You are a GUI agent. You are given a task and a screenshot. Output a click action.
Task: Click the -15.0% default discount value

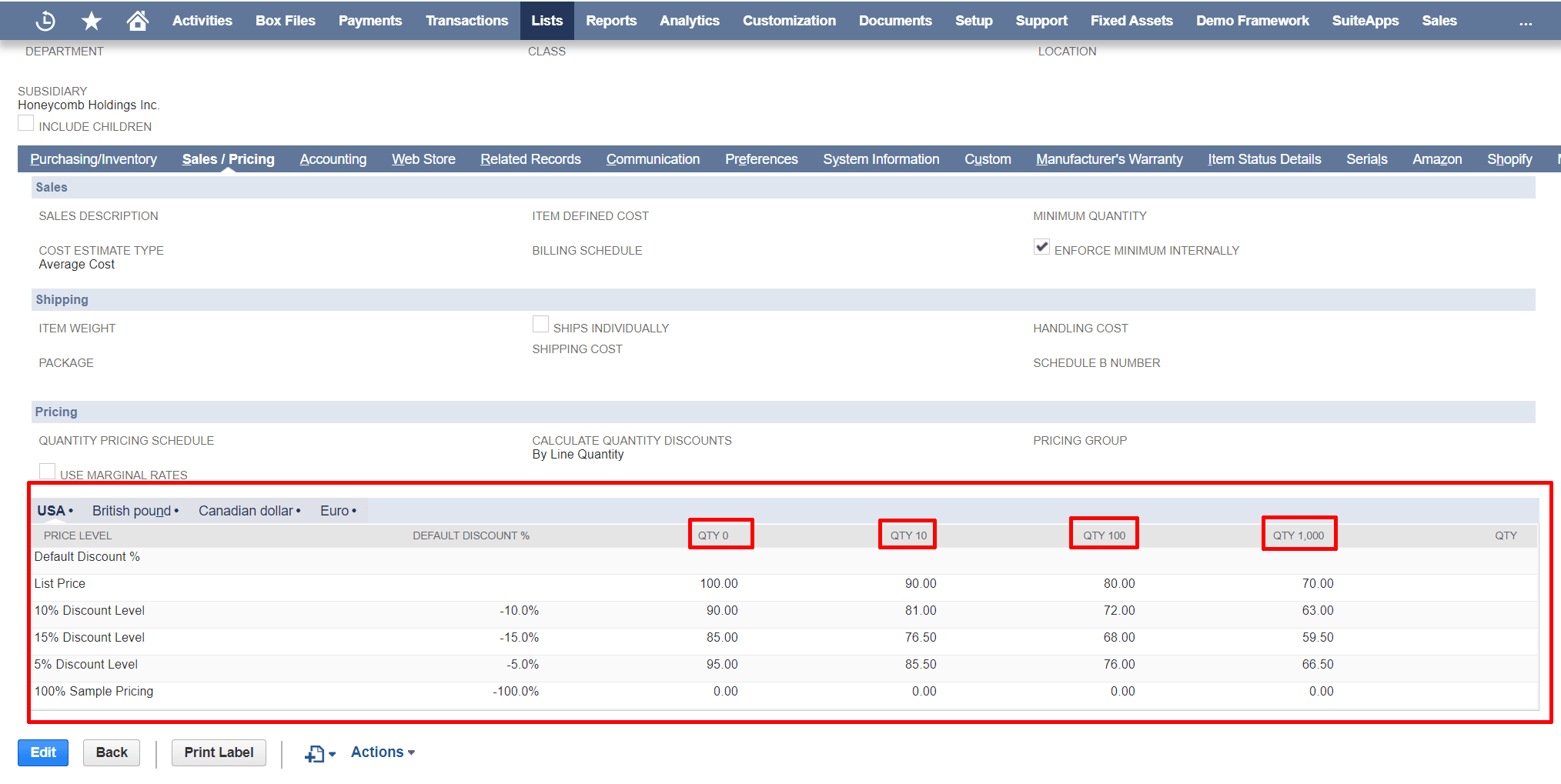[520, 638]
